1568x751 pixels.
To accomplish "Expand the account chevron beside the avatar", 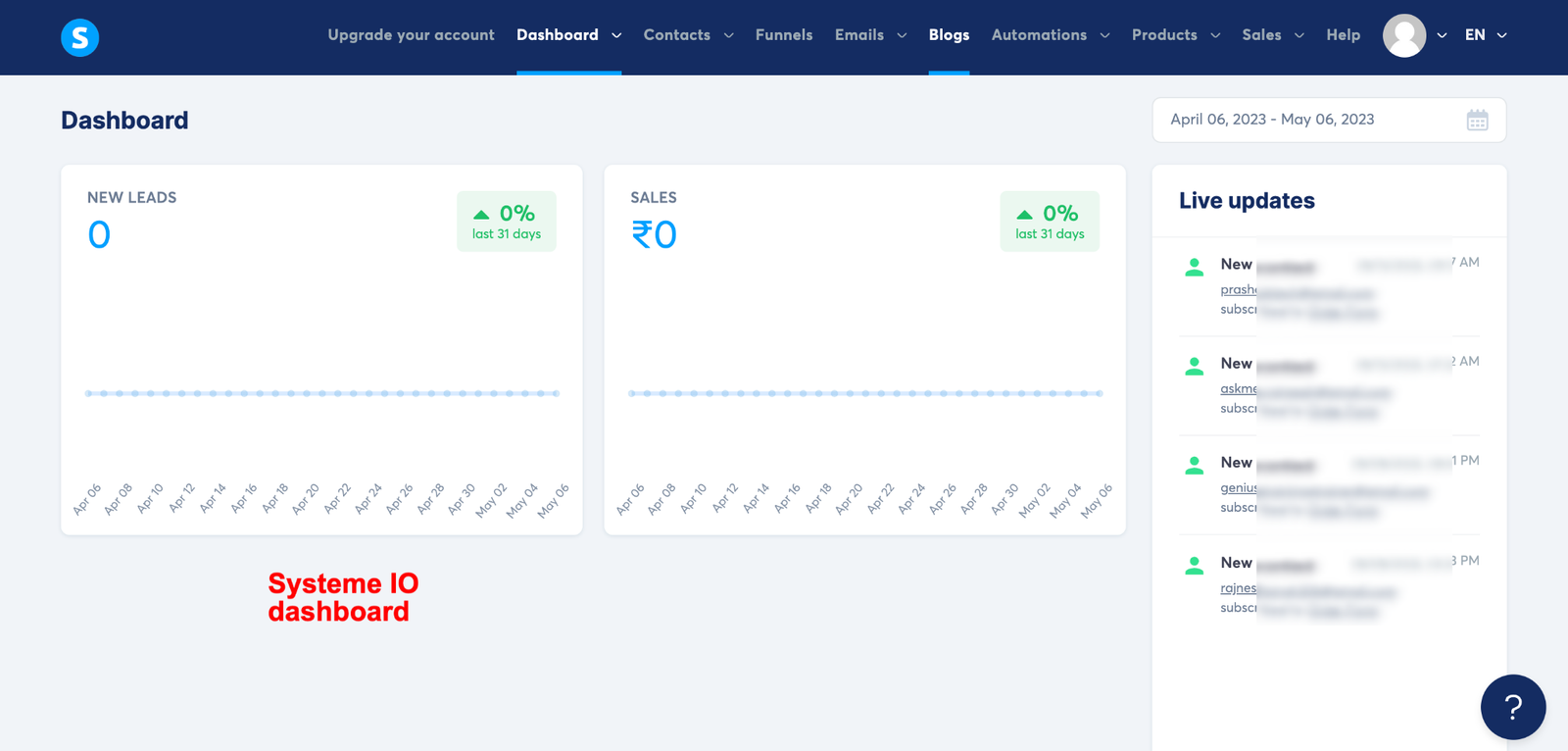I will (x=1442, y=35).
